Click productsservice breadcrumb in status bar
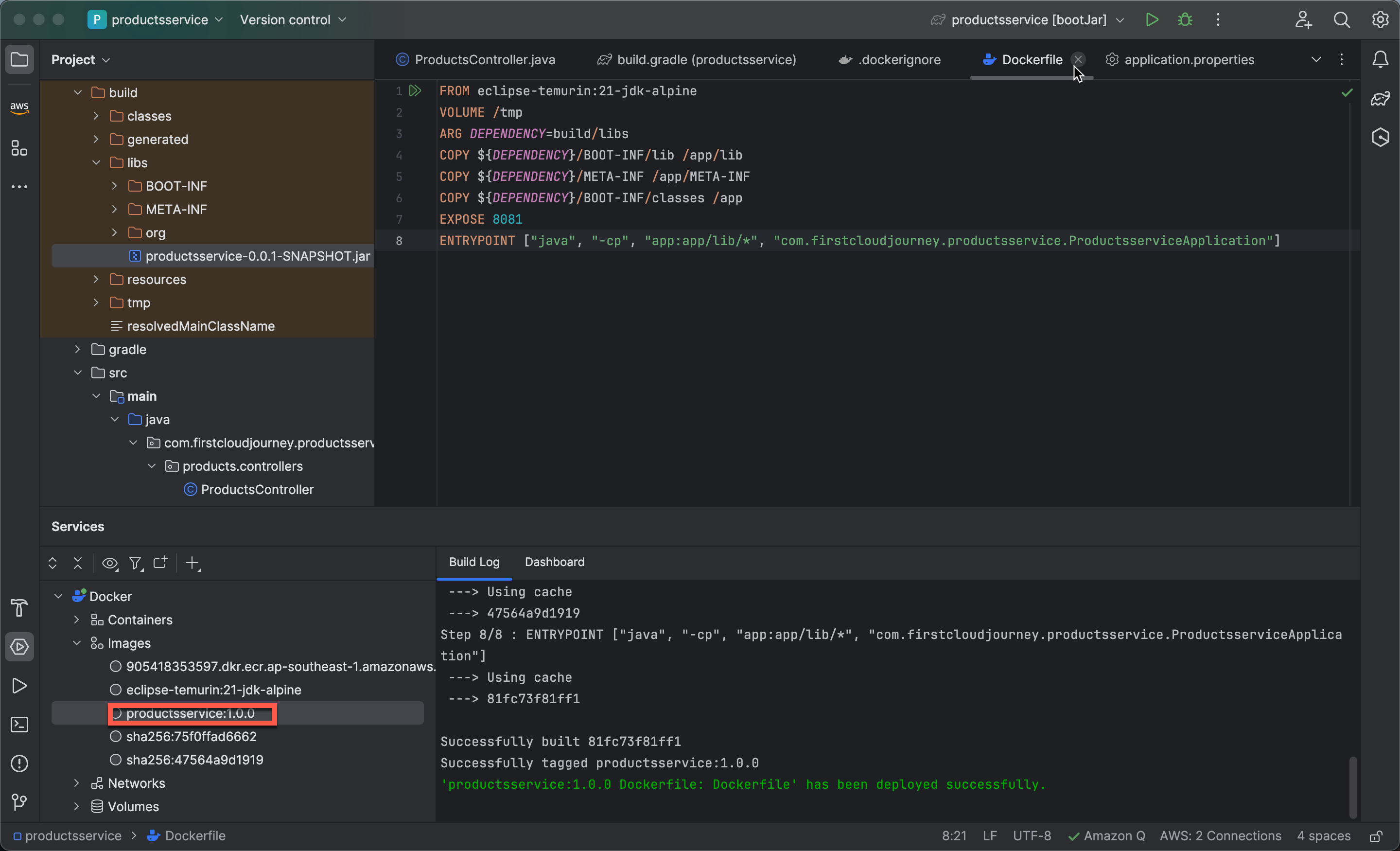1400x851 pixels. pos(67,836)
